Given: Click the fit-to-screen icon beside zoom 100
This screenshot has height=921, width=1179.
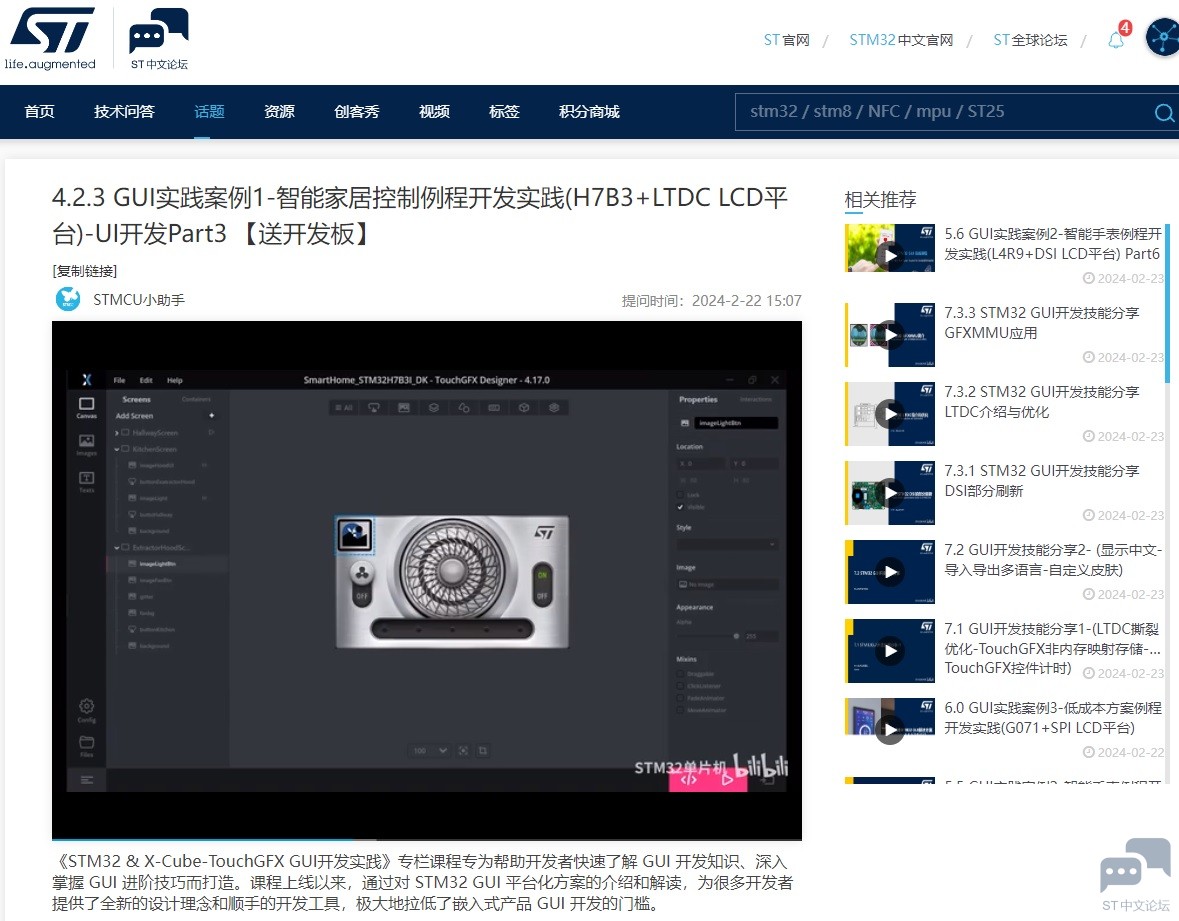Looking at the screenshot, I should [x=463, y=750].
